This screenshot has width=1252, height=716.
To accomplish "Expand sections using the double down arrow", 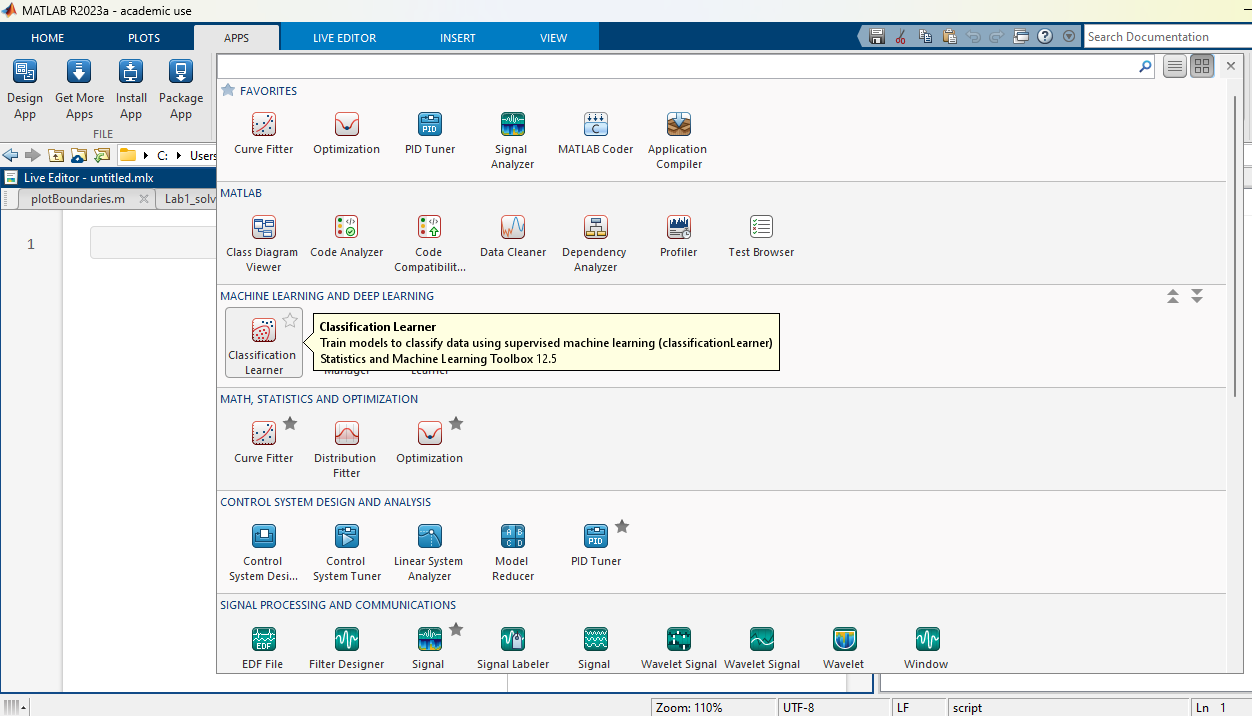I will tap(1196, 297).
